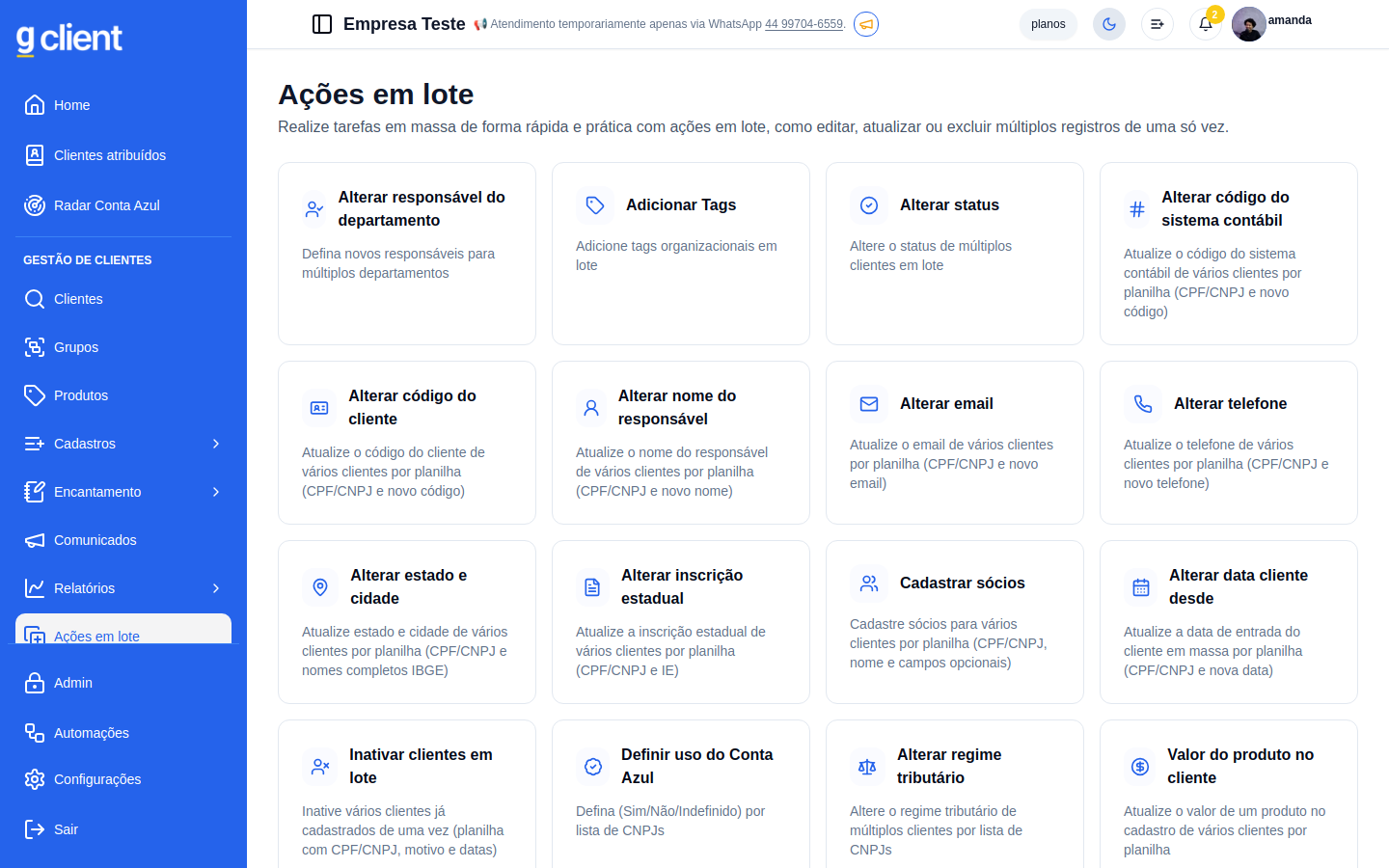Collapse the sidebar panel icon
The width and height of the screenshot is (1389, 868).
[322, 24]
